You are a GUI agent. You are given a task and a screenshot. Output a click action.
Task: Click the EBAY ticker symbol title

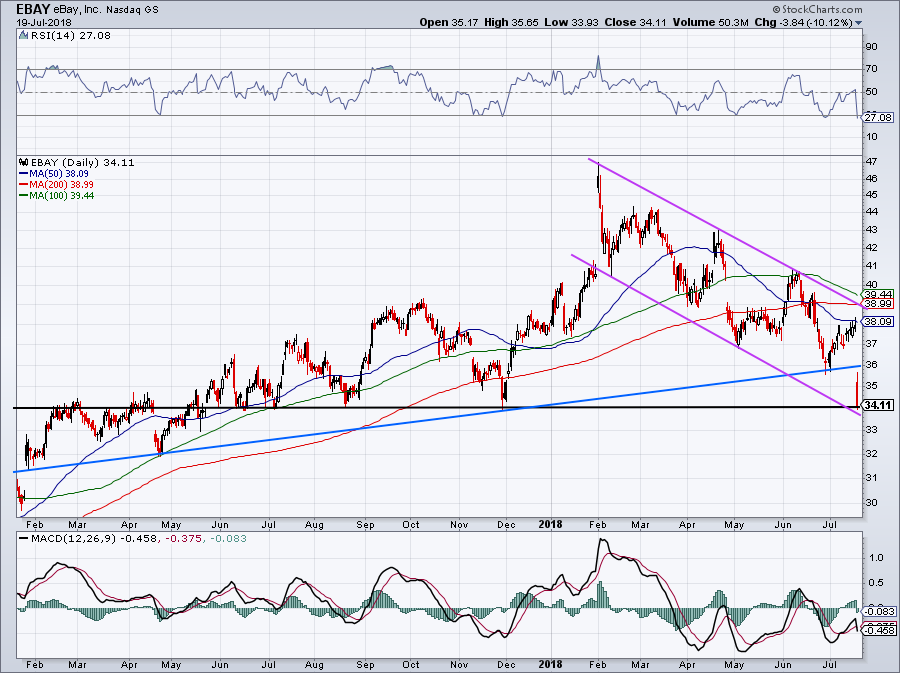33,9
